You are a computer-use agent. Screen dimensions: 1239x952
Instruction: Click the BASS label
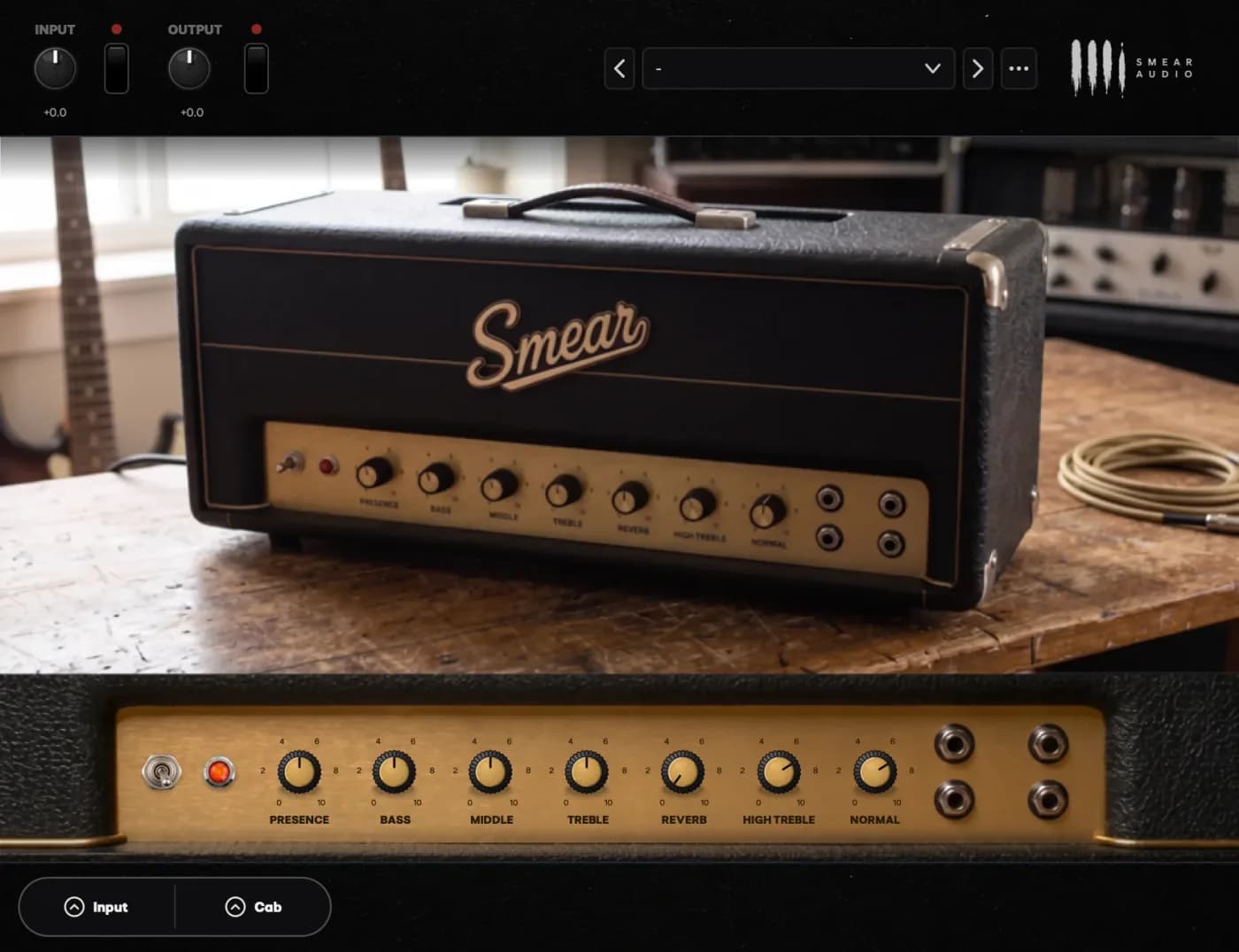[x=395, y=820]
